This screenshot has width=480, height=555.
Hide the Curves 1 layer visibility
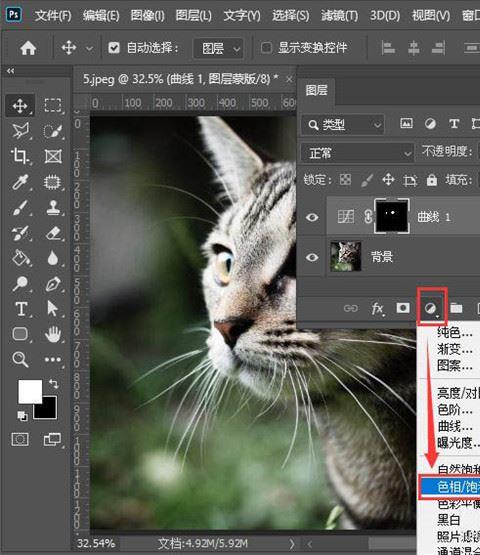click(x=312, y=217)
